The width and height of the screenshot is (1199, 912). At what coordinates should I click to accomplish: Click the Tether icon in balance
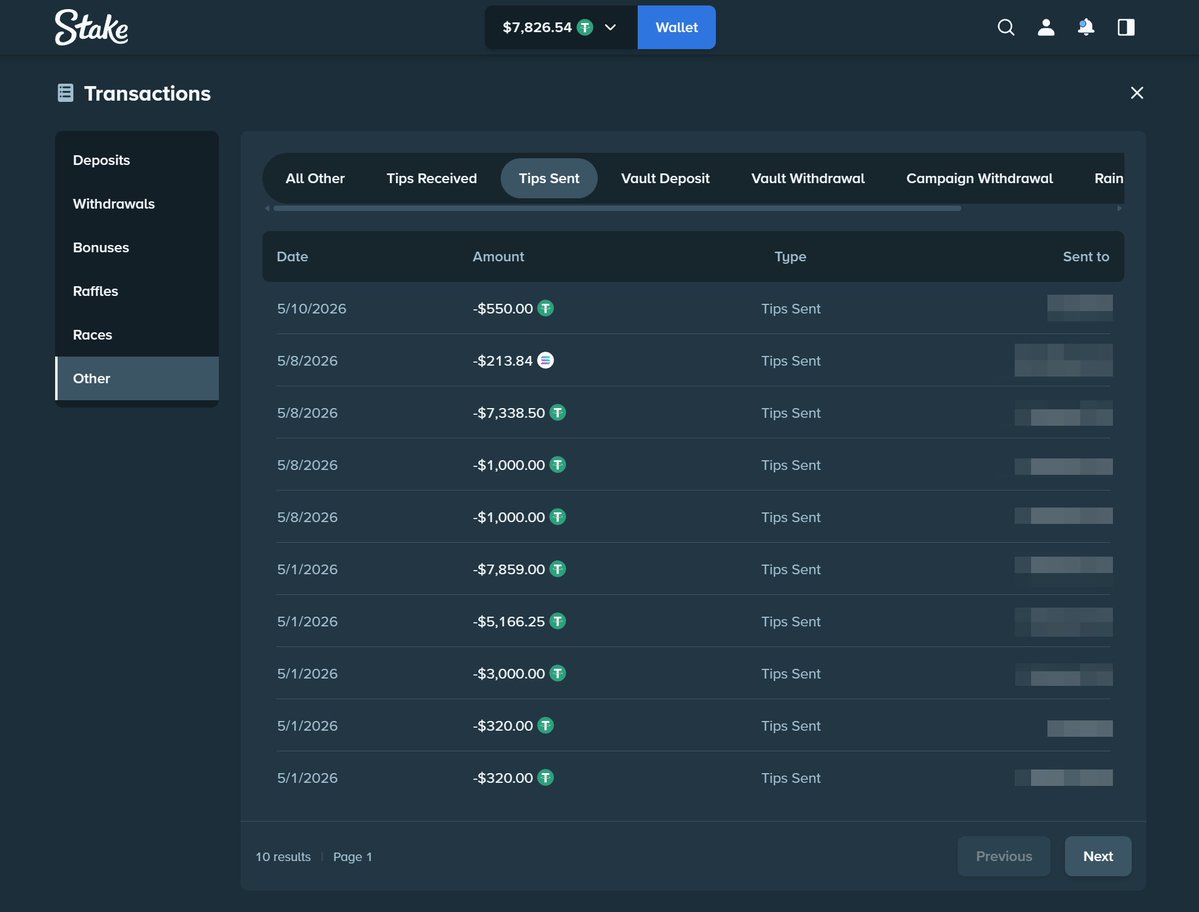(585, 28)
